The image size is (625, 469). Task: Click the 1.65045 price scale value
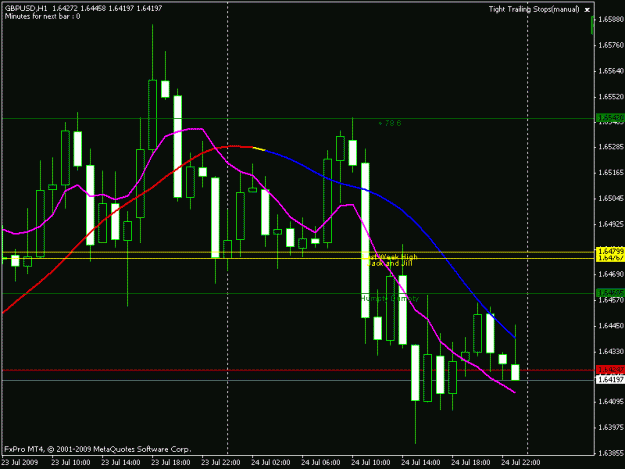pos(611,198)
